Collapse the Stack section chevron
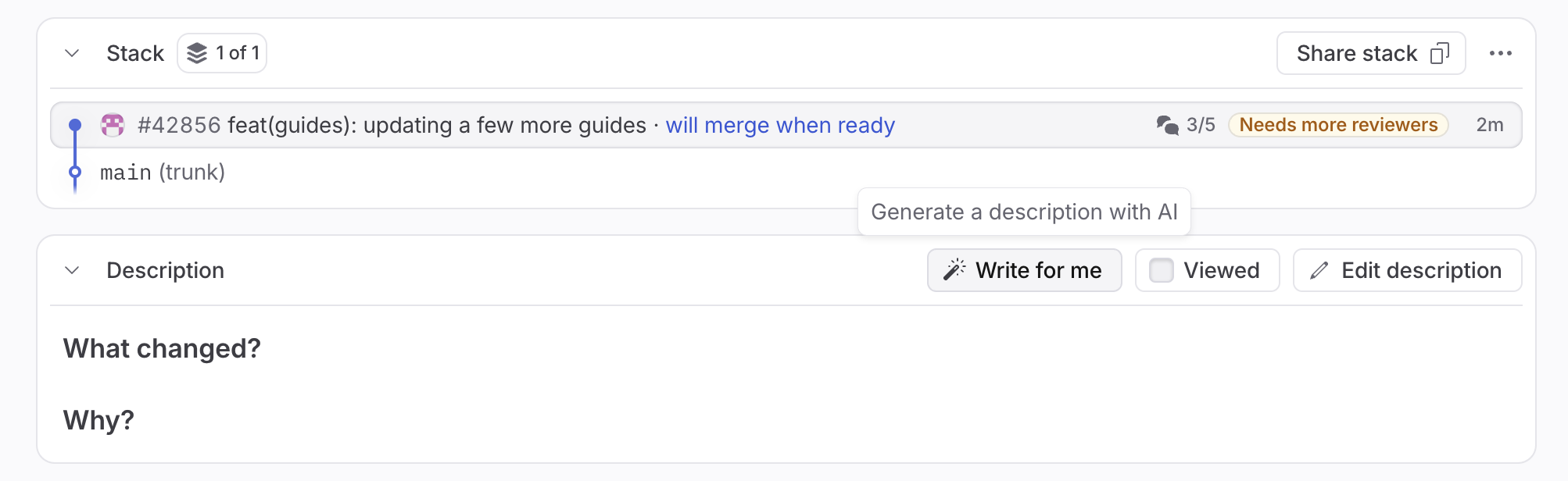The image size is (1568, 481). tap(71, 53)
